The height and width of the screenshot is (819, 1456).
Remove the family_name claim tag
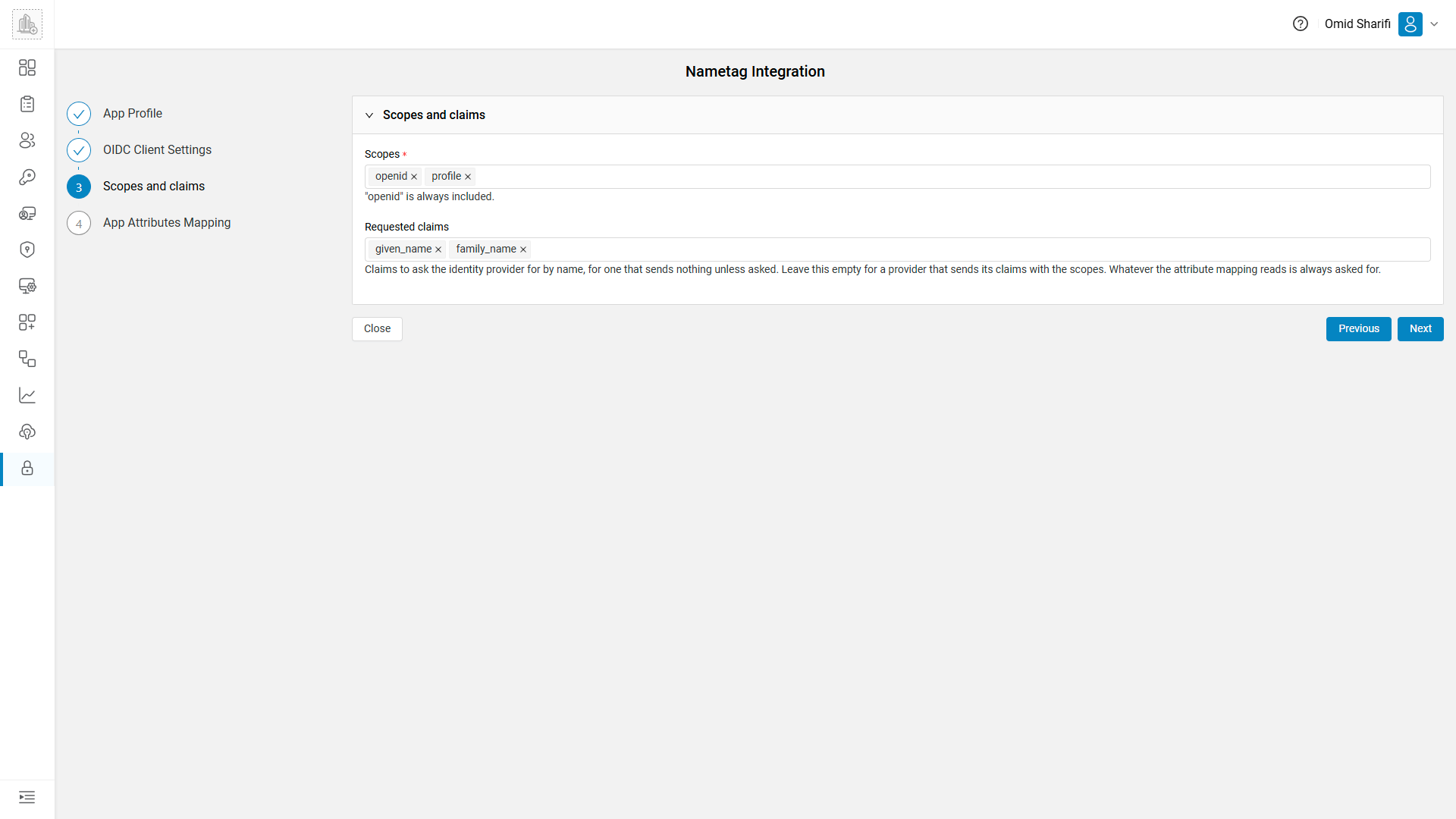click(523, 249)
